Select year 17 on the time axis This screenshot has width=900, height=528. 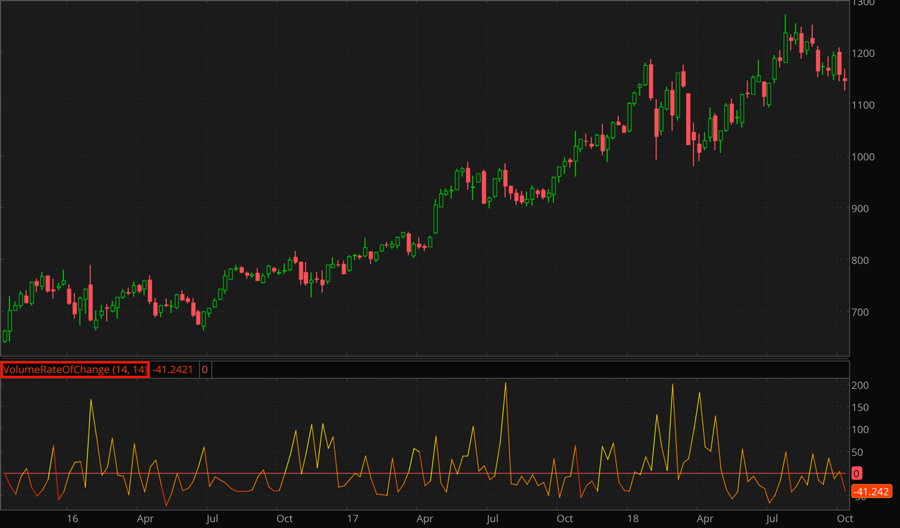point(352,519)
